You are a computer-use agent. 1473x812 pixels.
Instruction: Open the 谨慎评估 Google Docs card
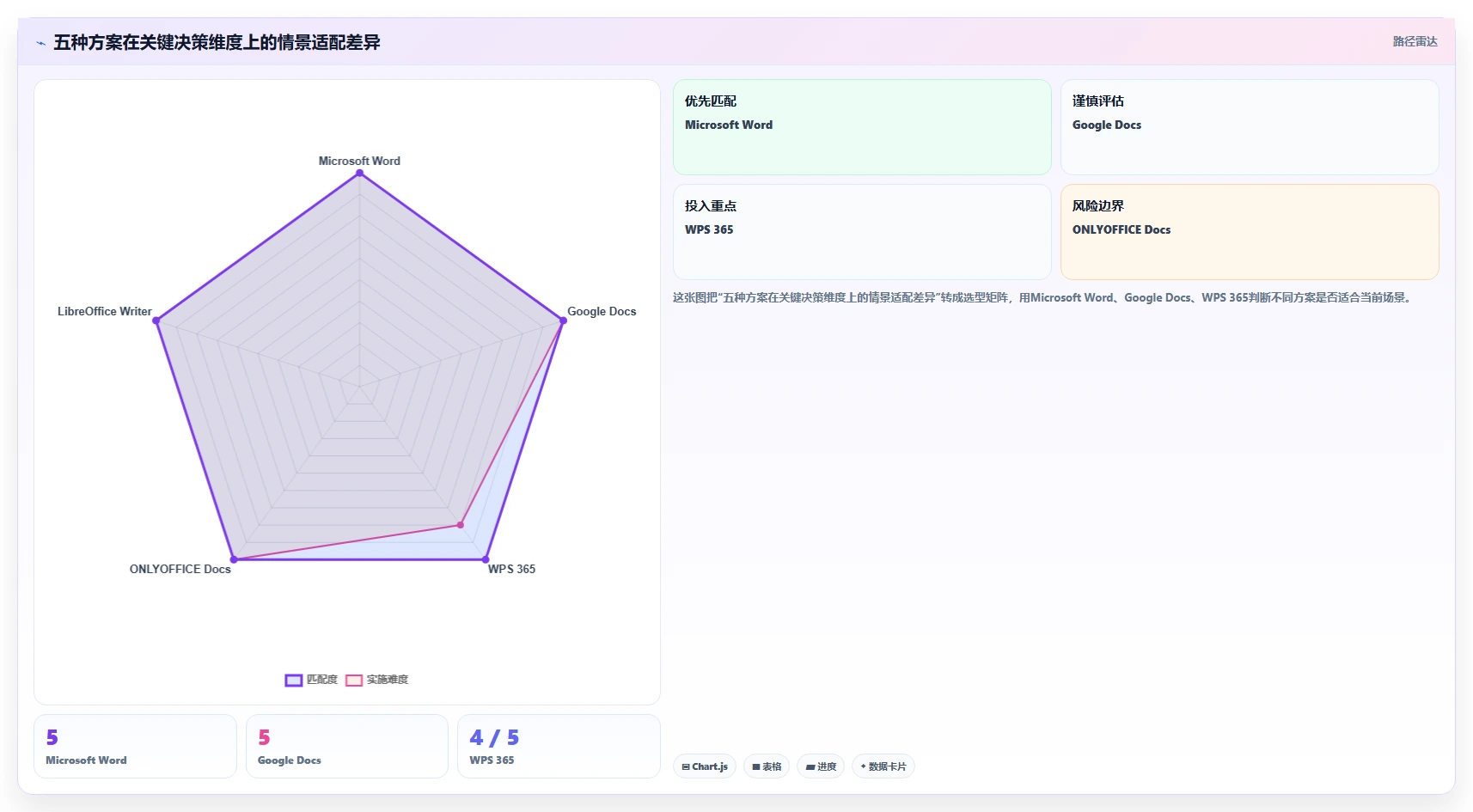(1250, 127)
